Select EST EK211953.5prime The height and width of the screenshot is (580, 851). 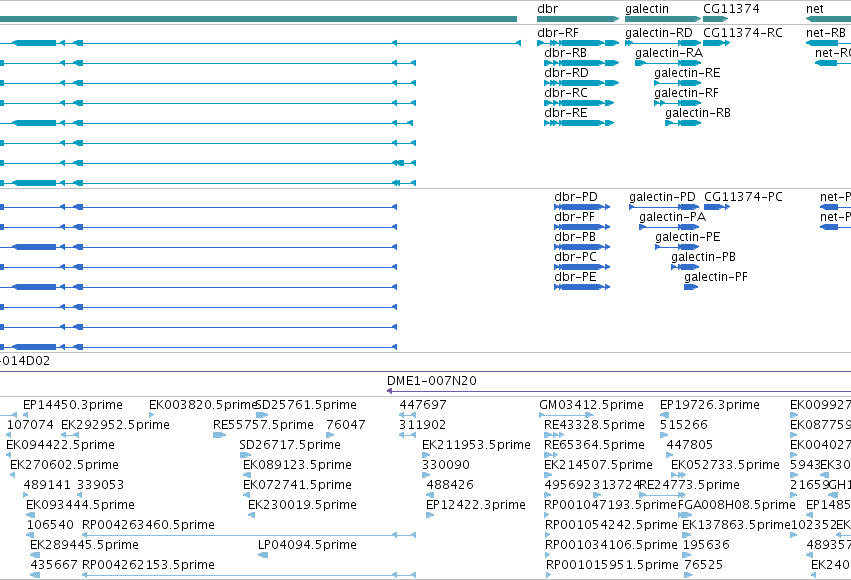tap(477, 444)
